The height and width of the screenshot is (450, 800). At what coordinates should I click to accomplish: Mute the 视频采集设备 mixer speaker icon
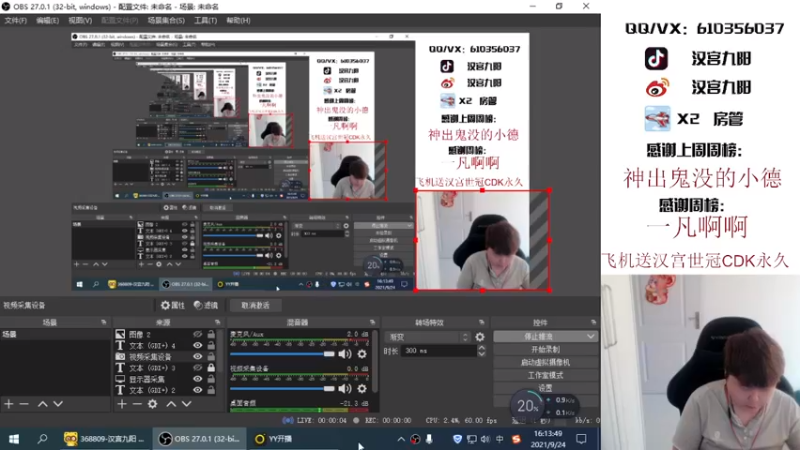pos(345,389)
